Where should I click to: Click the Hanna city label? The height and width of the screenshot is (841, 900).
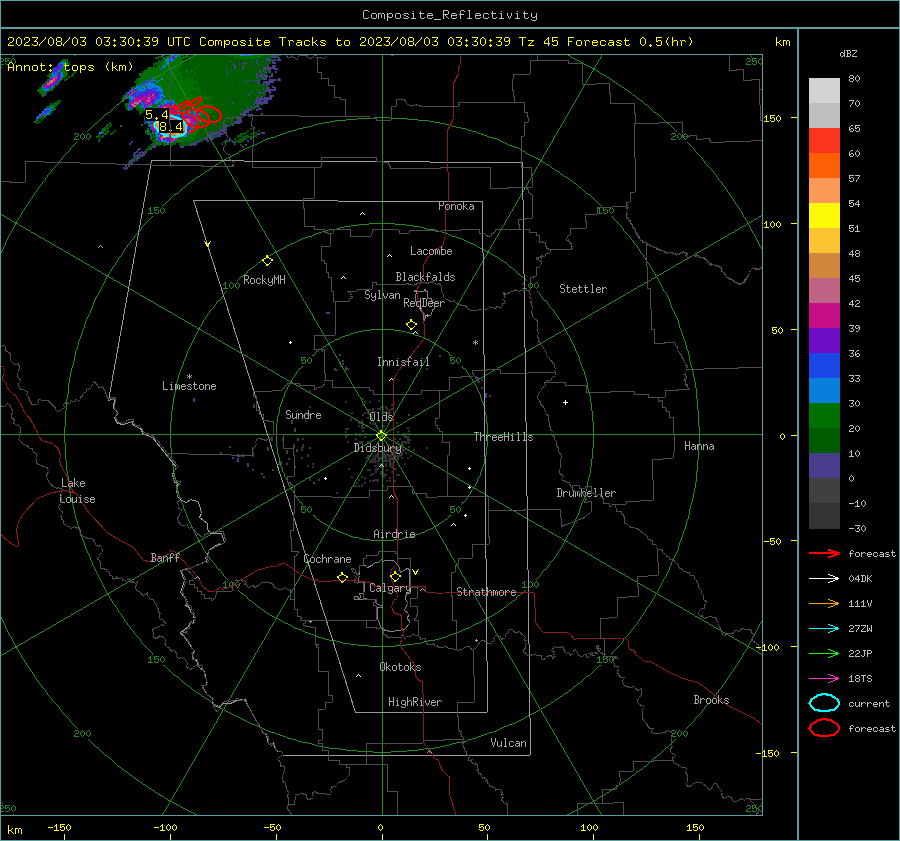click(x=699, y=446)
